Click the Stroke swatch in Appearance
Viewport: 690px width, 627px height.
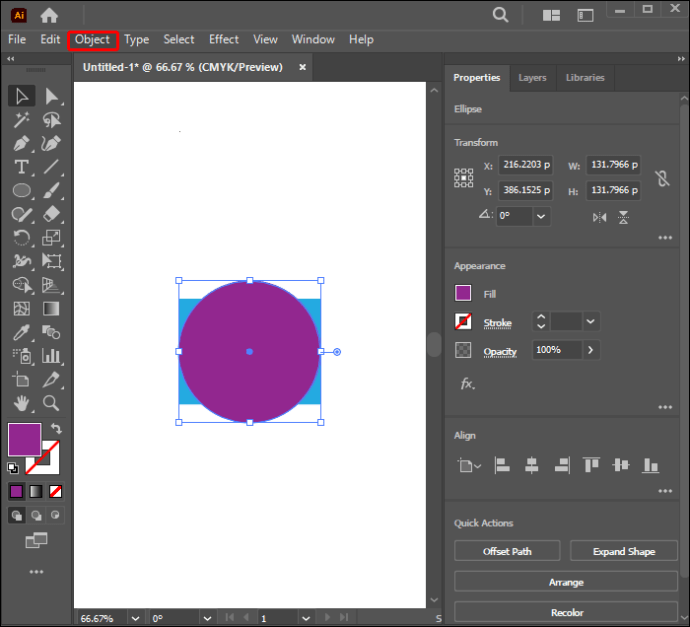pos(463,322)
